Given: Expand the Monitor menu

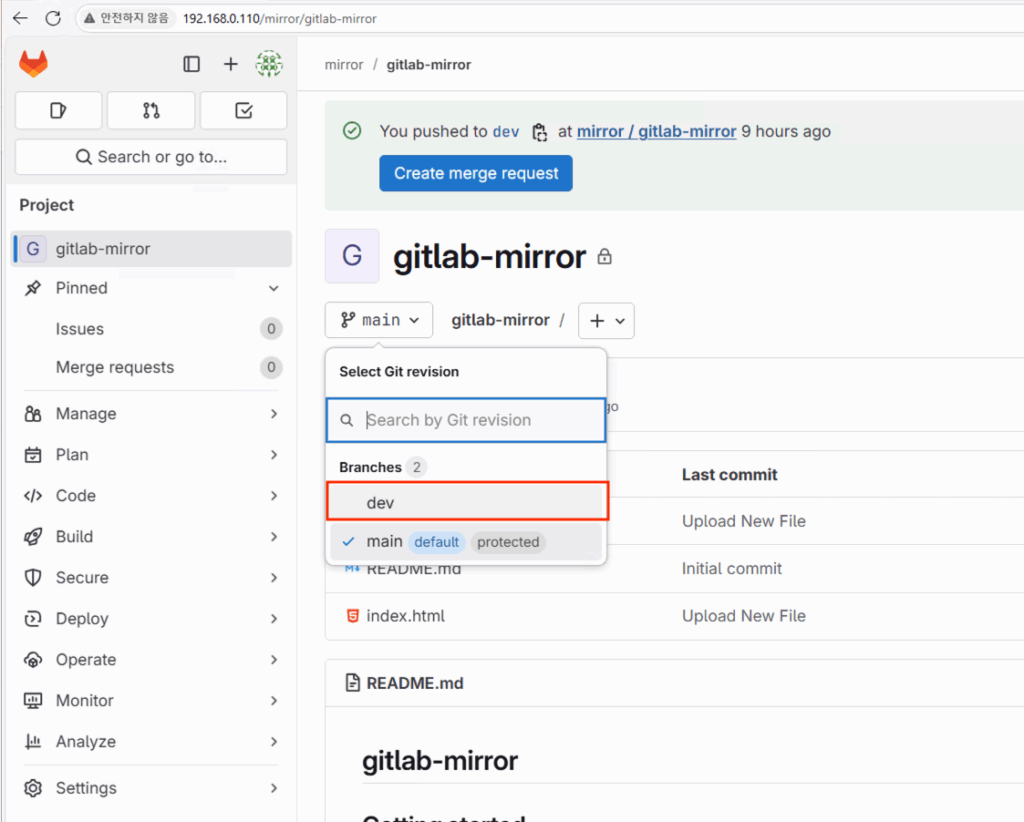Looking at the screenshot, I should 151,701.
